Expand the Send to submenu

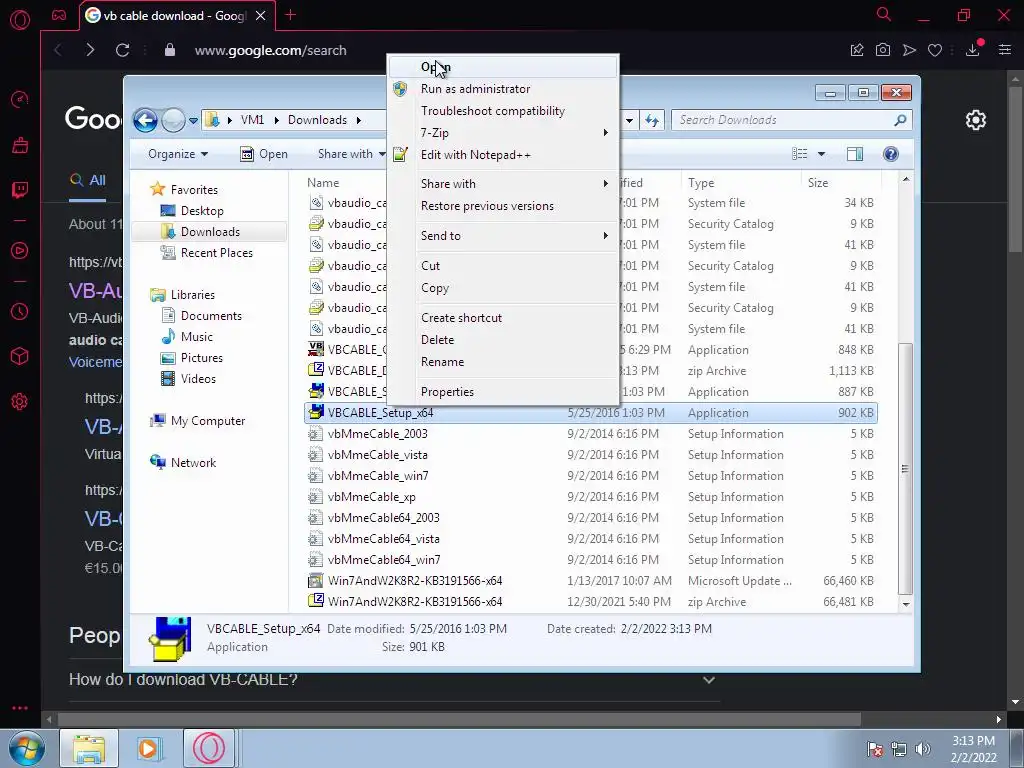click(504, 236)
